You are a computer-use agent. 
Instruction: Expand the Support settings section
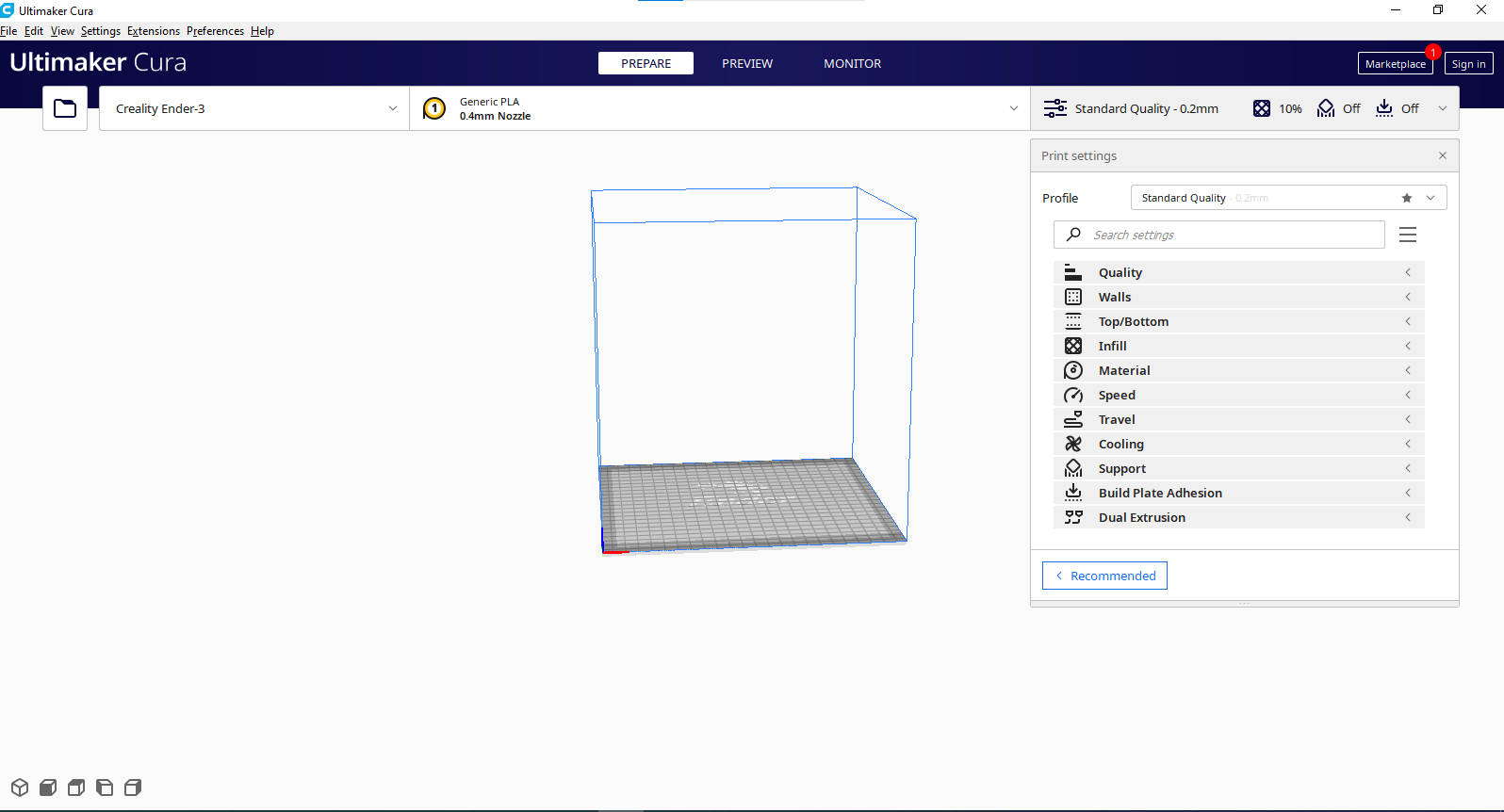(1238, 468)
